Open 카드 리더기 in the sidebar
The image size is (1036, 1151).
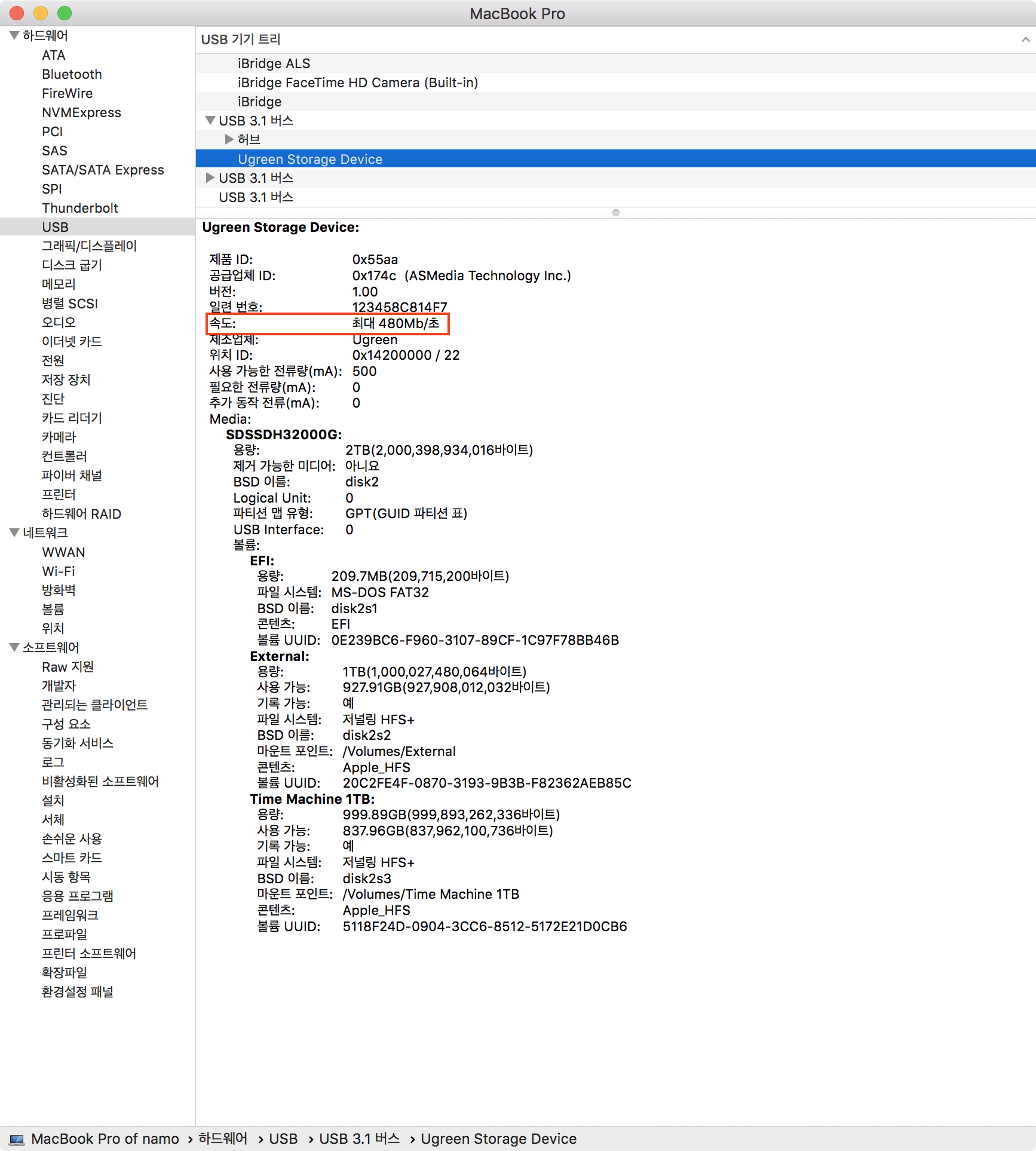pos(72,418)
